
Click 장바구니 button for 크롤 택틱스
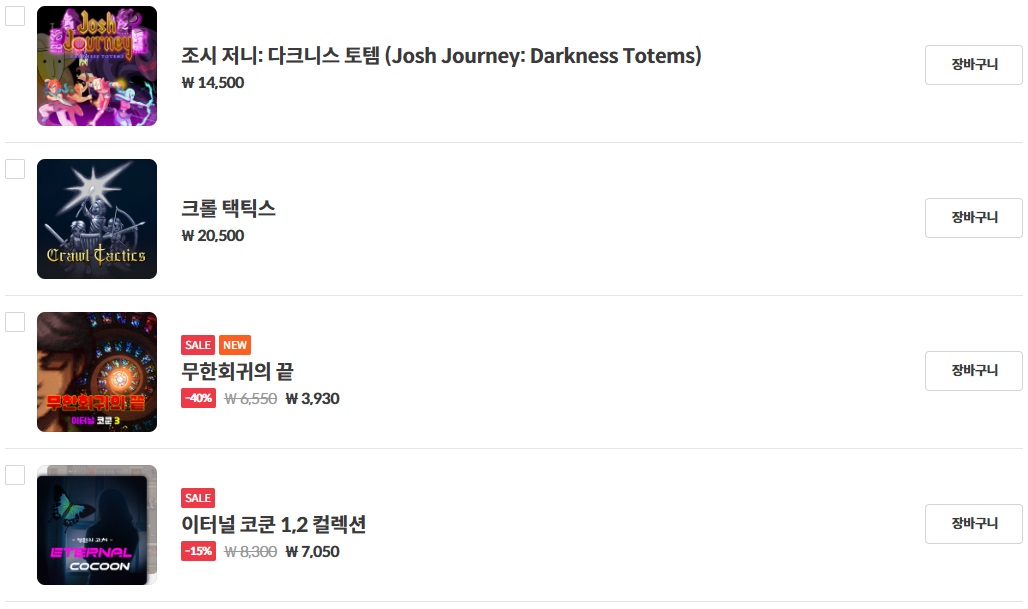[x=974, y=218]
